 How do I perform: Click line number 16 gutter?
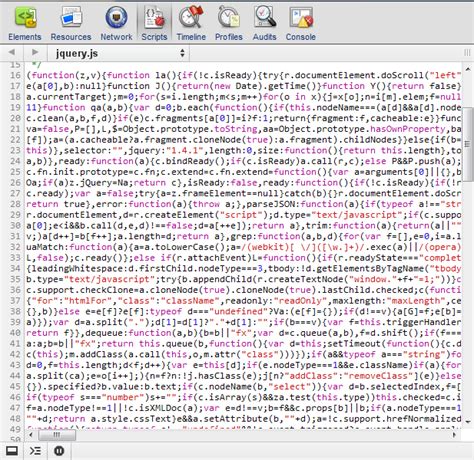point(15,75)
